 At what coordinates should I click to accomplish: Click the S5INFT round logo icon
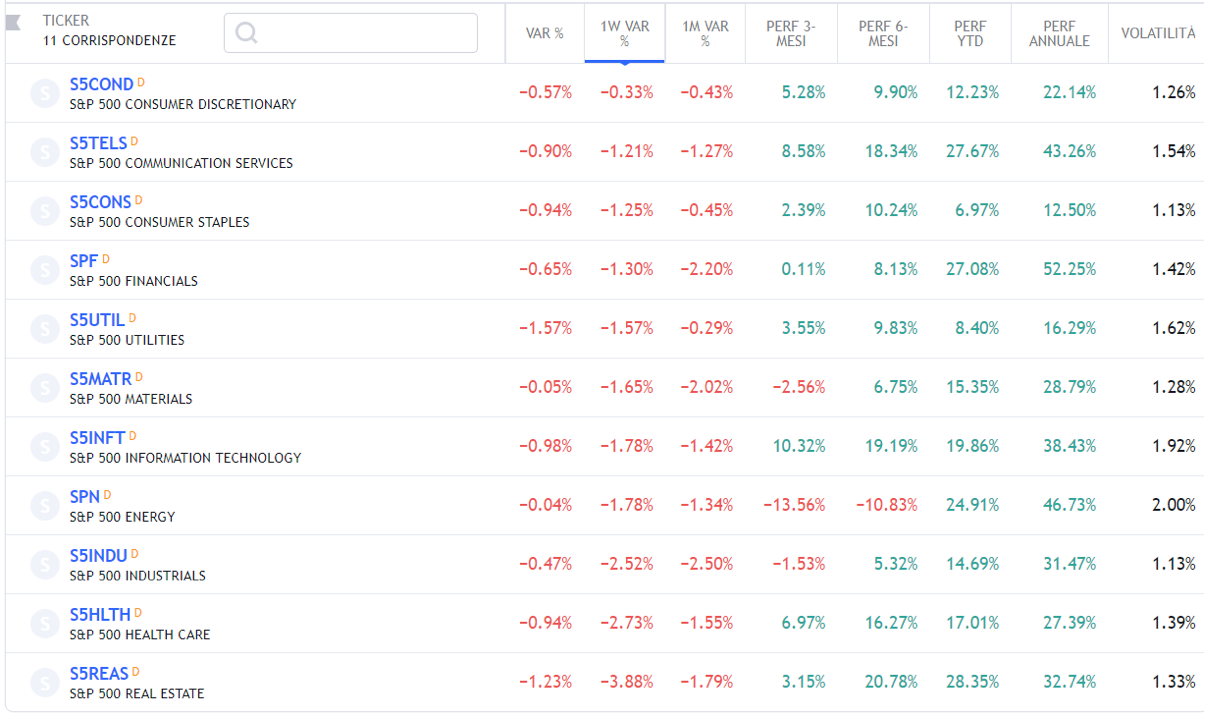click(45, 447)
